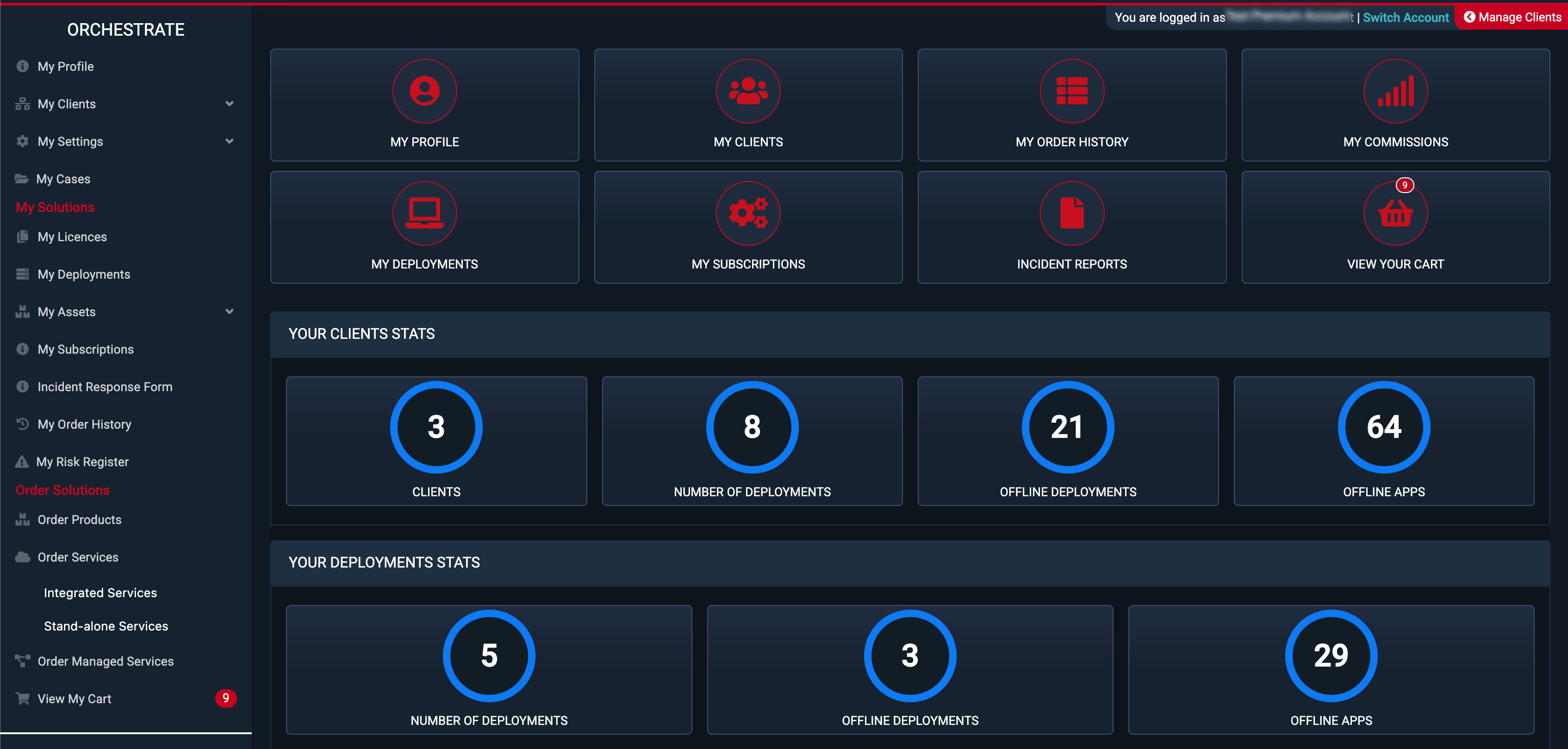Click the Switch Account link
Screen dimensions: 1568x749
(x=1405, y=18)
